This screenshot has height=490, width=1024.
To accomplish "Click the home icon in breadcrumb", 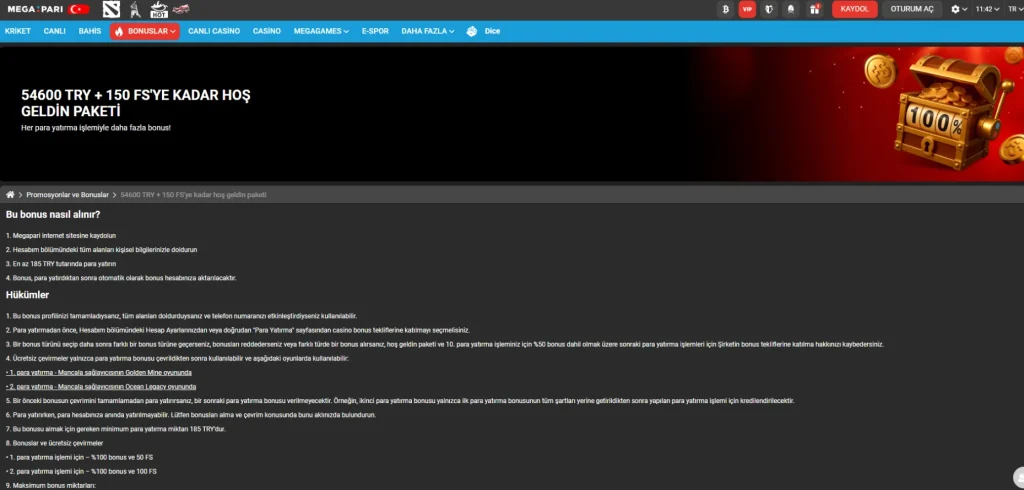I will [10, 195].
